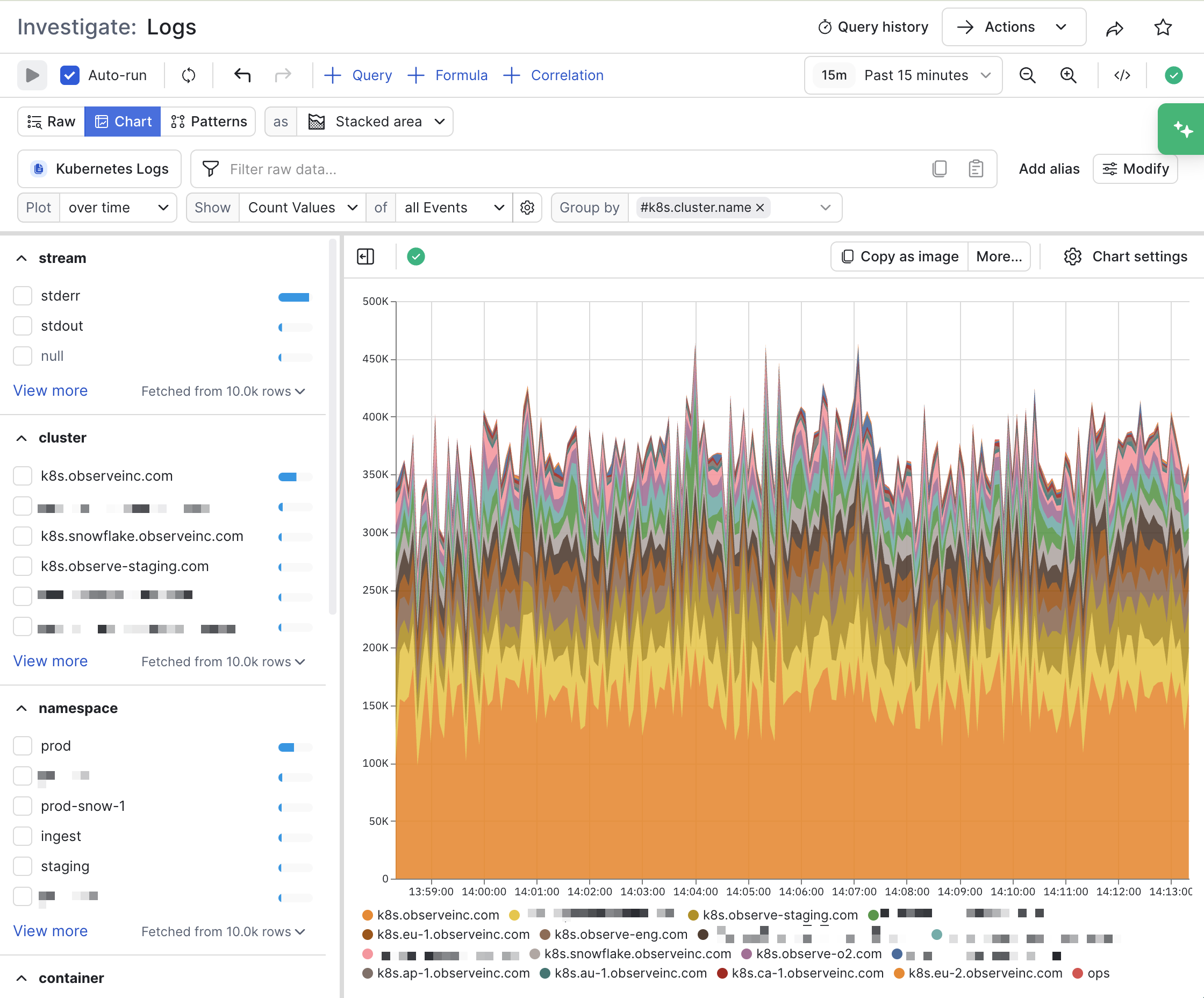The height and width of the screenshot is (998, 1204).
Task: Zoom out the time range
Action: pos(1027,75)
